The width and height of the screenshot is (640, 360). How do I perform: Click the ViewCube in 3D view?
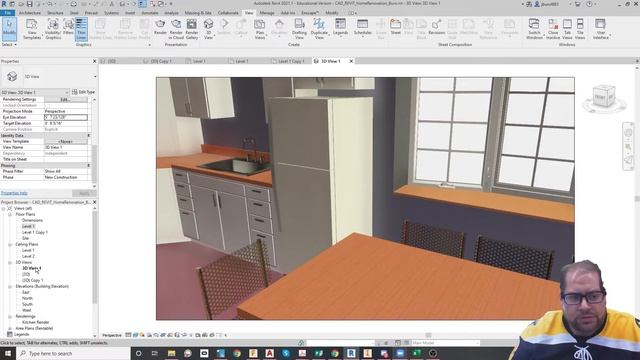[604, 97]
